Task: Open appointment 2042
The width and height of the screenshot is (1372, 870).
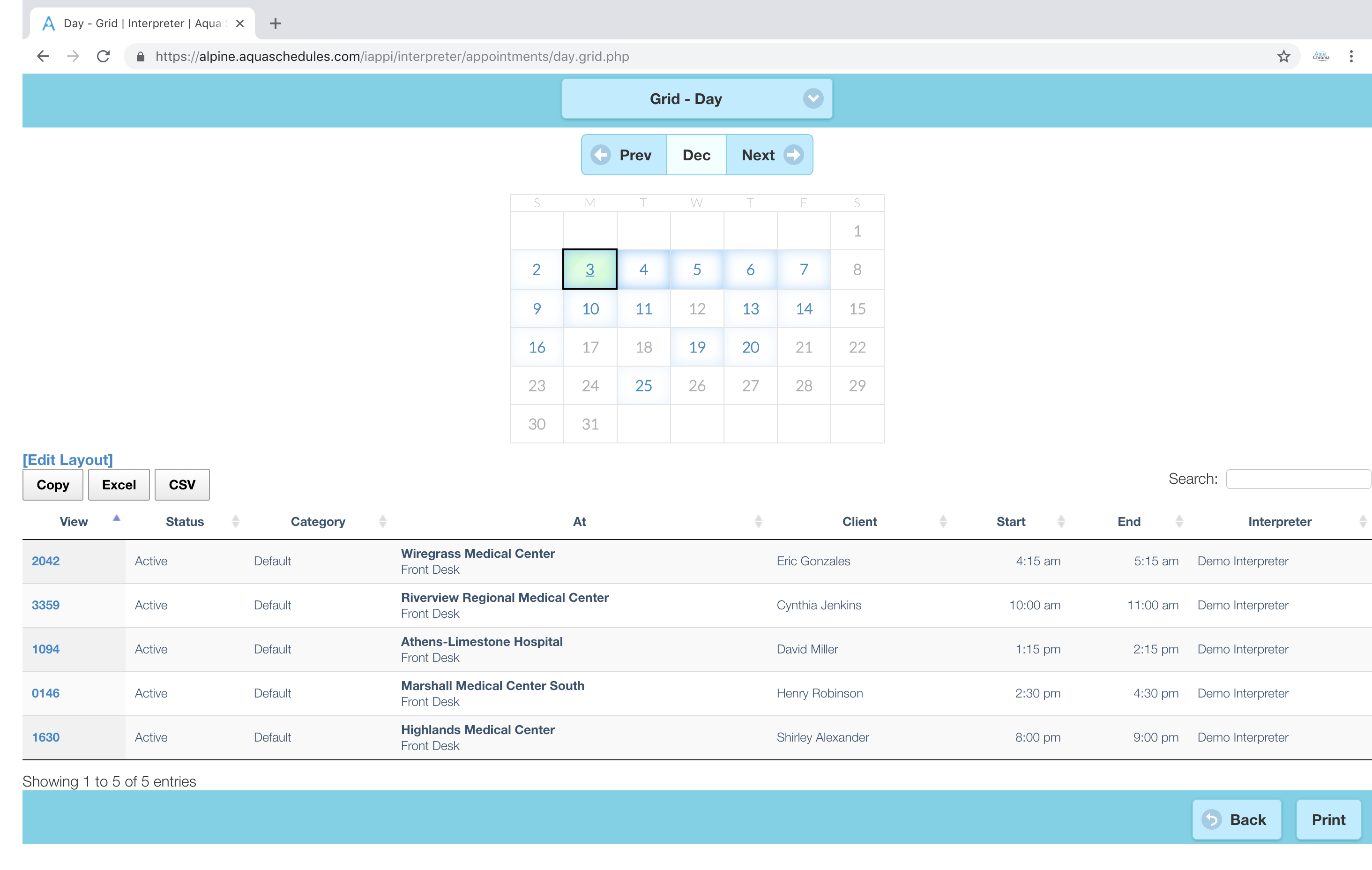Action: (x=45, y=561)
